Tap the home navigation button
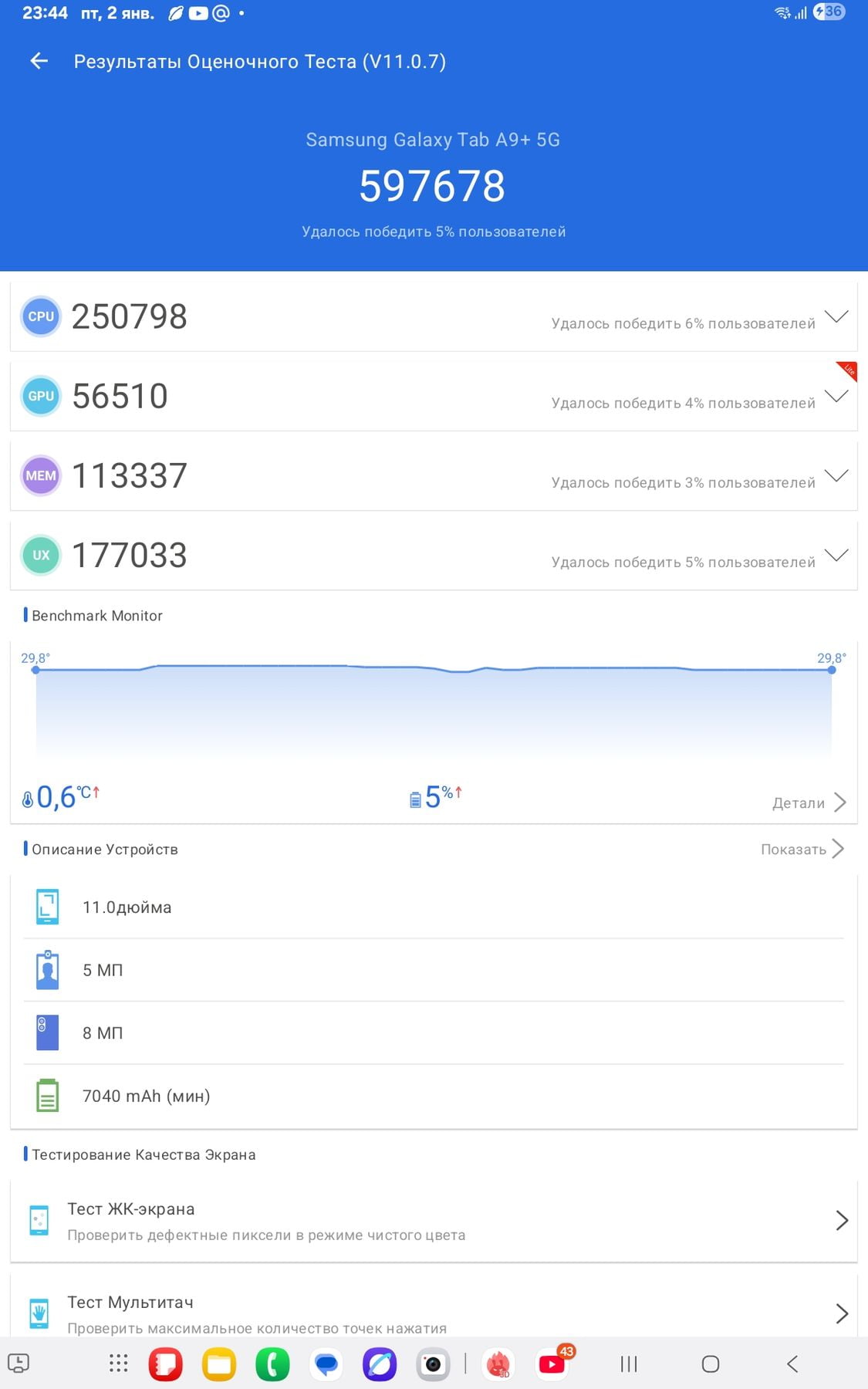Screen dimensions: 868x1389 pyautogui.click(x=711, y=1364)
